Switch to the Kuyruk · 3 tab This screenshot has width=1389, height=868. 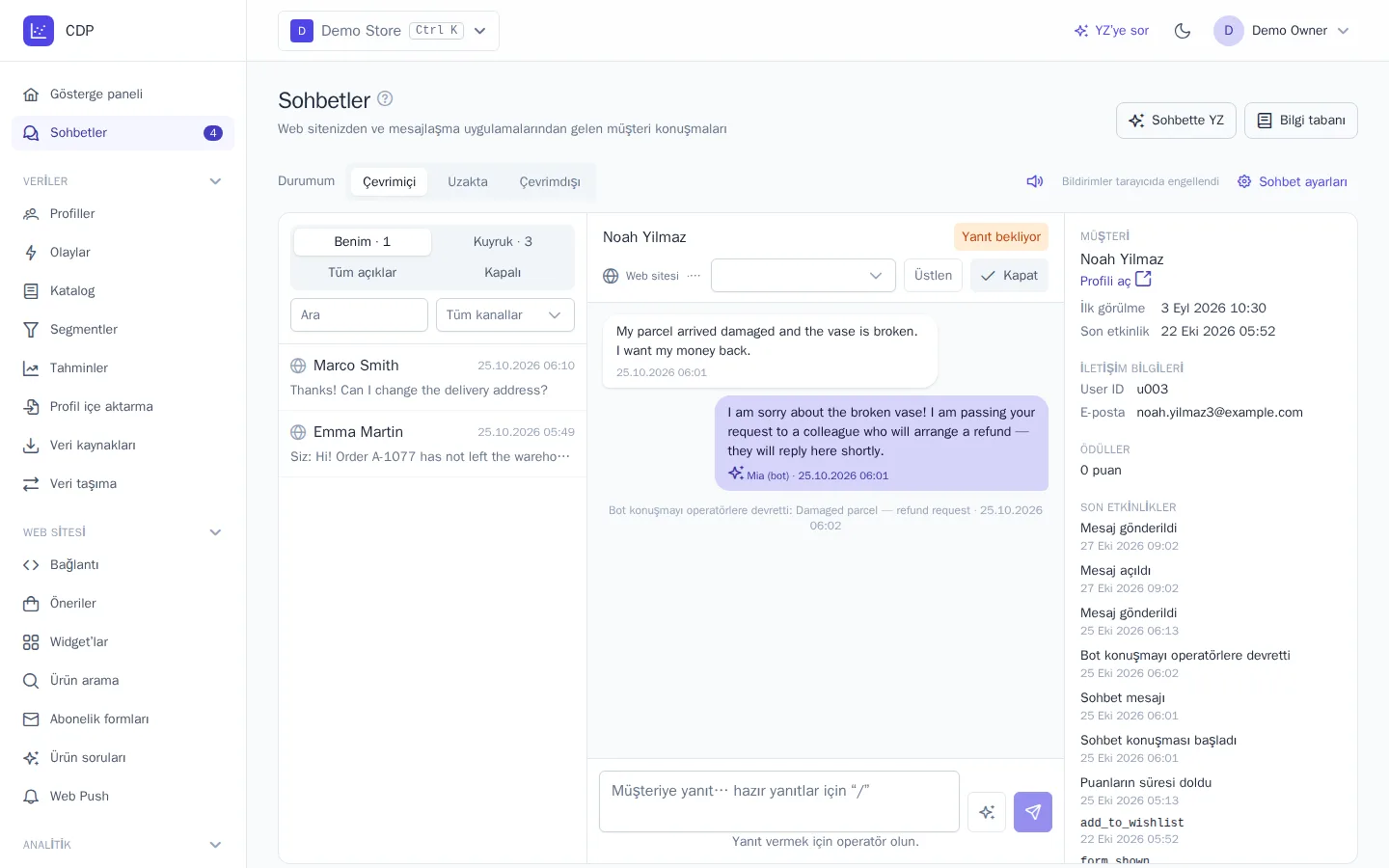click(x=503, y=241)
